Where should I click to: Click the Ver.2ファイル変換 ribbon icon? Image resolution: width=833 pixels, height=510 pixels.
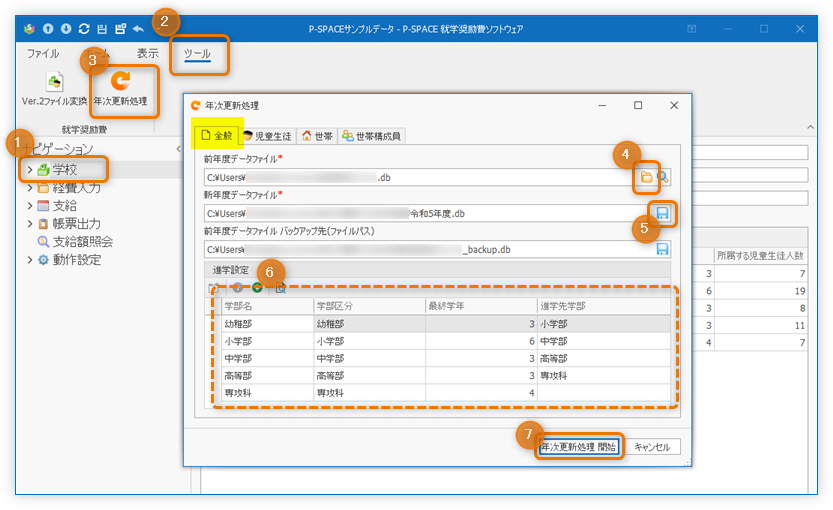(x=55, y=82)
